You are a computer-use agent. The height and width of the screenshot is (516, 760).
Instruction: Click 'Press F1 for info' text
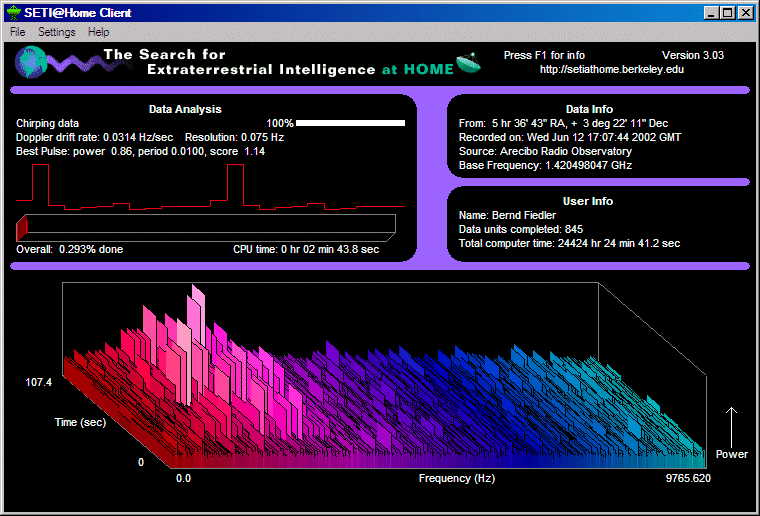coord(544,55)
